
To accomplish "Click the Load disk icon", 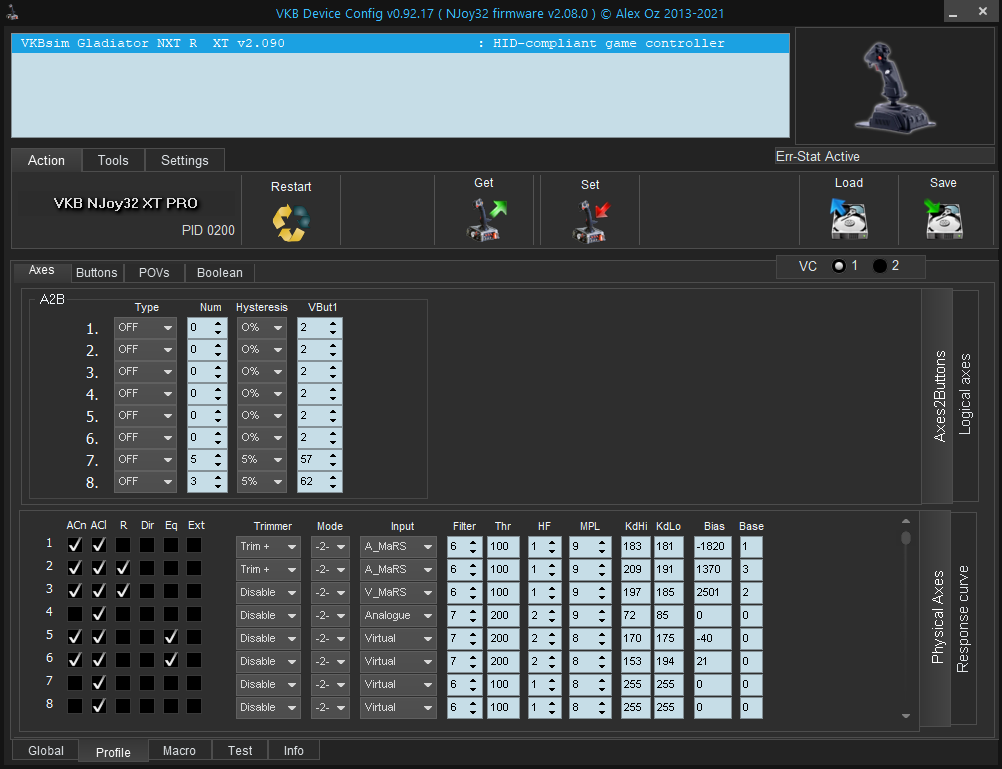I will 849,219.
